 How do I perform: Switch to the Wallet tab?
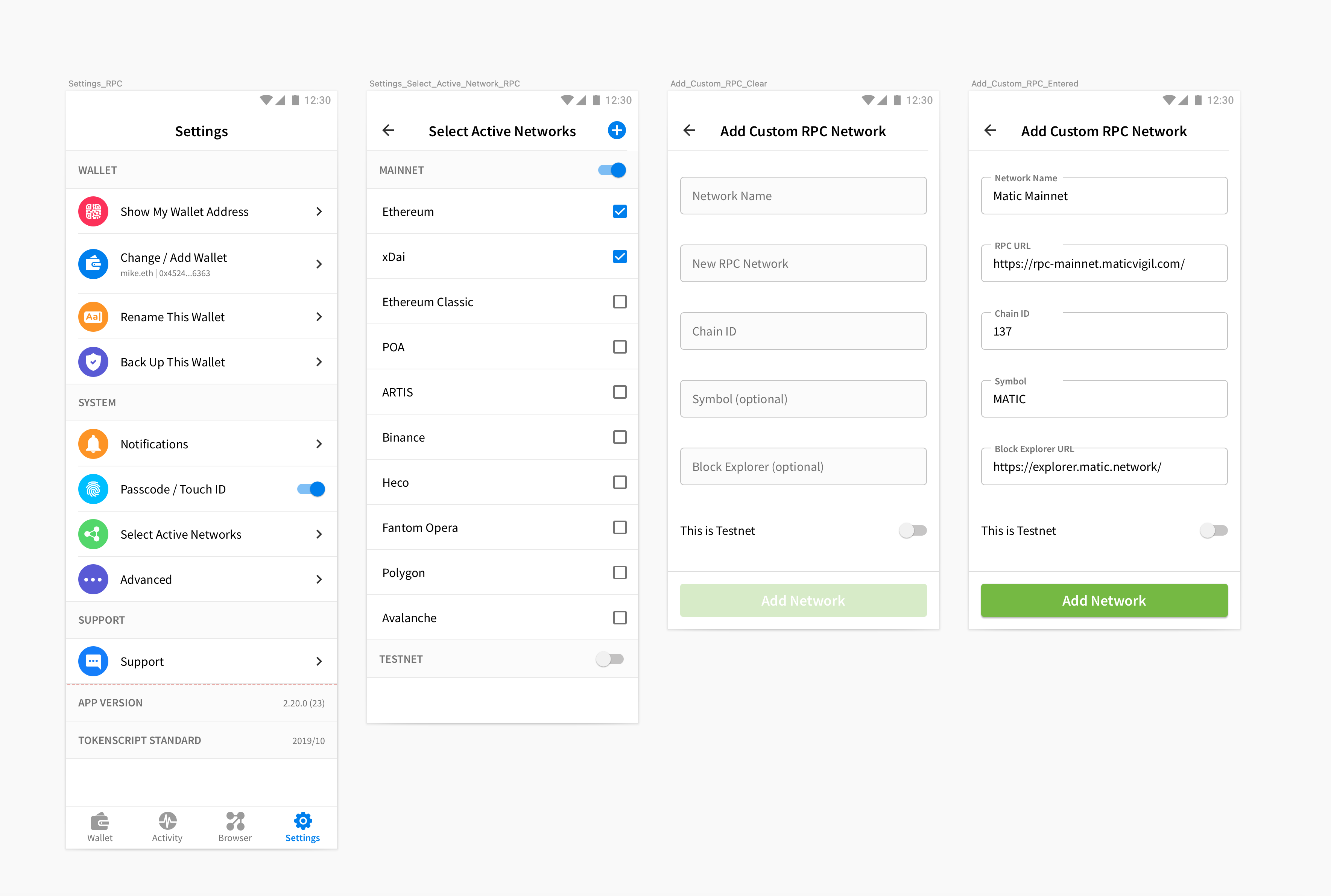[x=100, y=827]
